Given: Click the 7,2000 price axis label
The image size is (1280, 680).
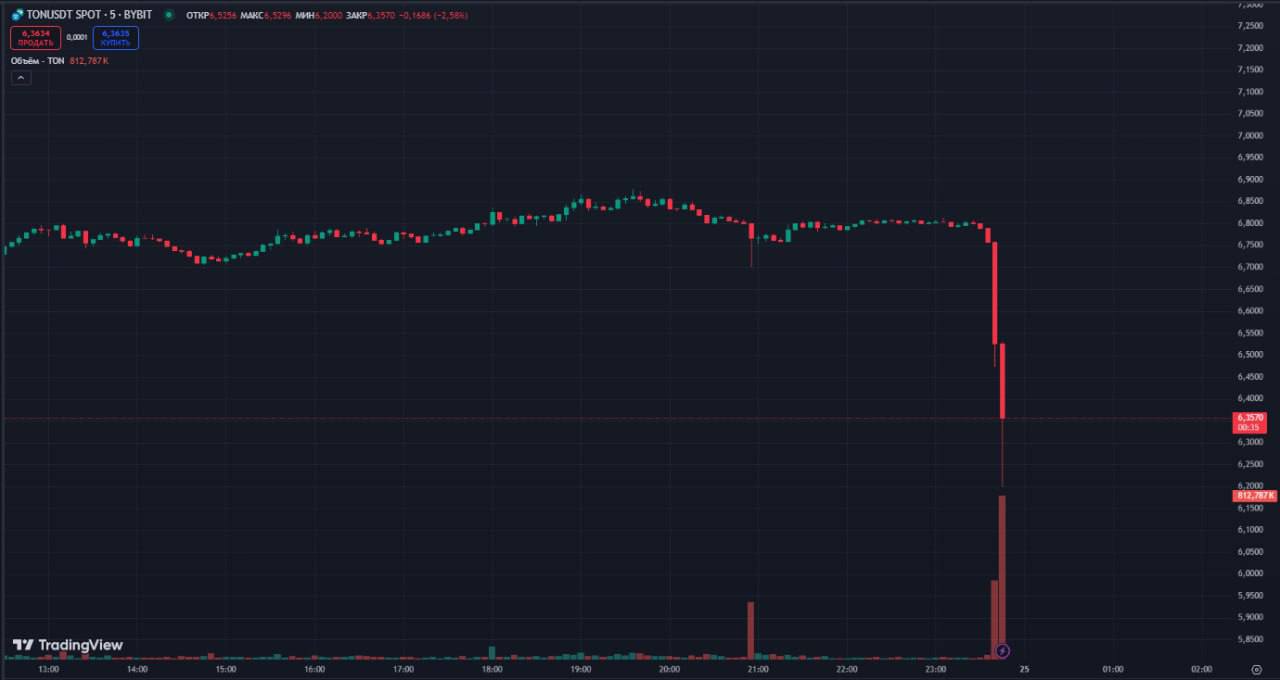Looking at the screenshot, I should [x=1249, y=48].
